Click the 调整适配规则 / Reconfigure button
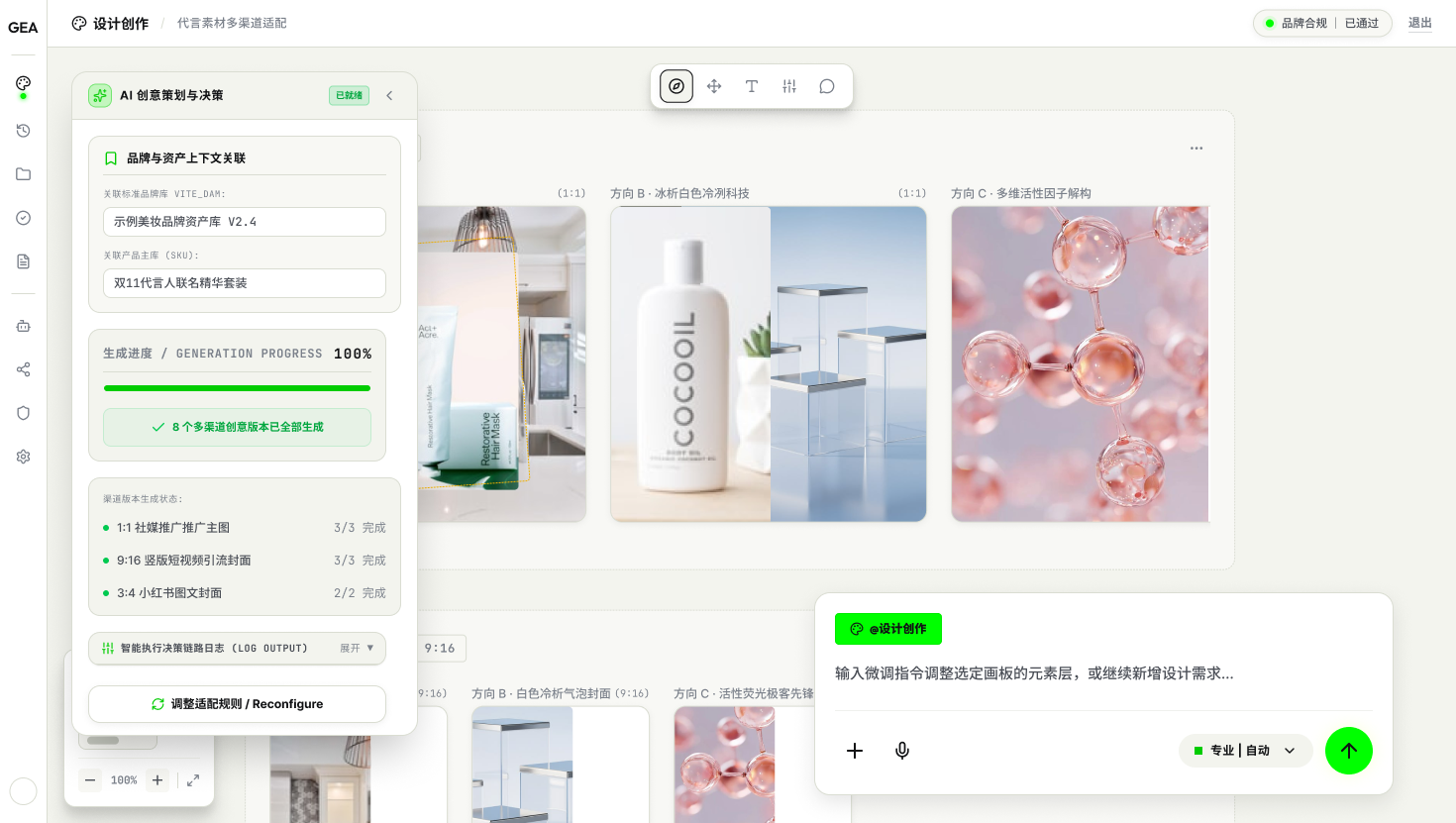The width and height of the screenshot is (1456, 823). tap(237, 704)
